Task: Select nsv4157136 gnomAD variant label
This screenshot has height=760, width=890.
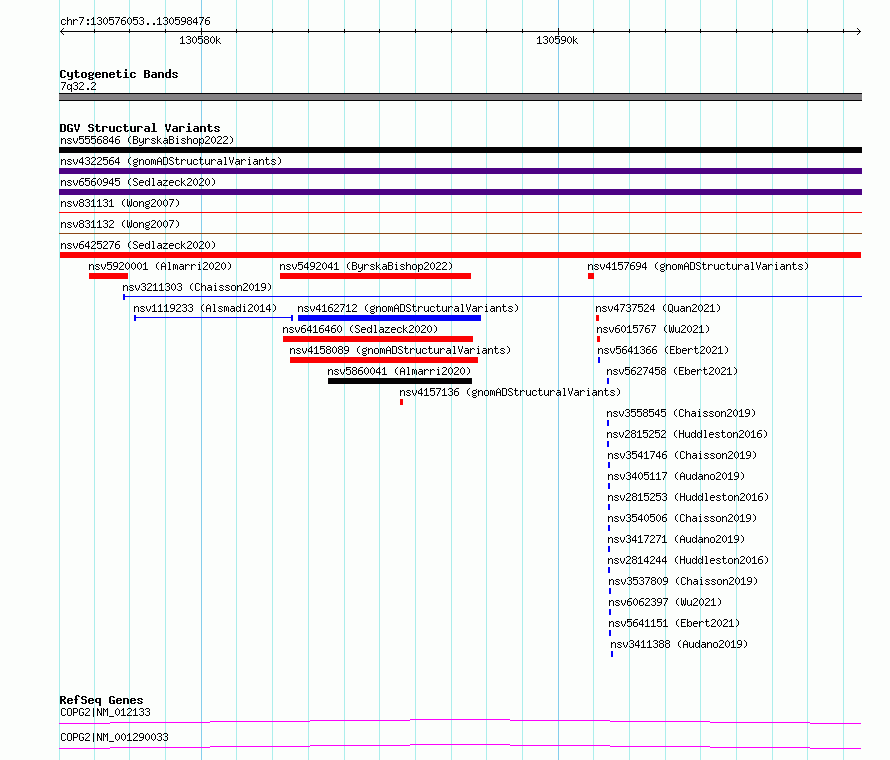Action: click(x=510, y=392)
